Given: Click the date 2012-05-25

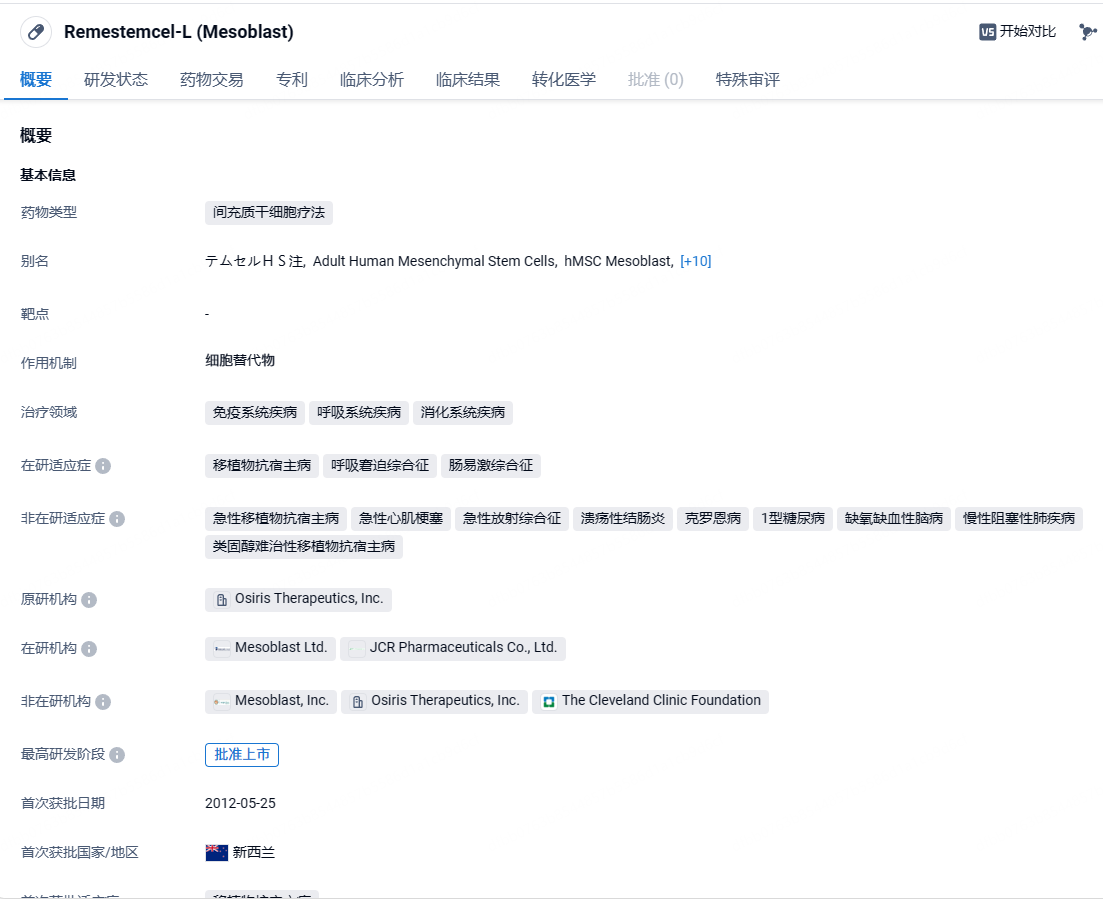Looking at the screenshot, I should [x=241, y=803].
